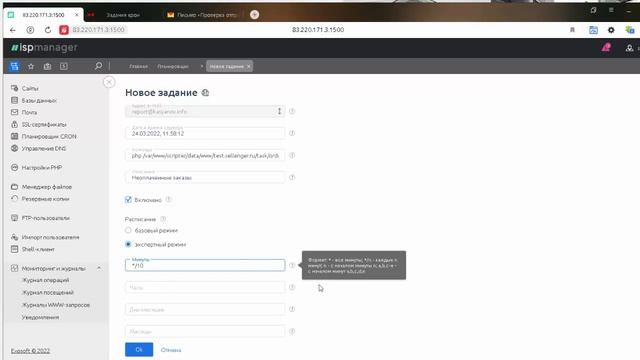
Task: Click help icon beside Месяцы field
Action: pos(292,331)
